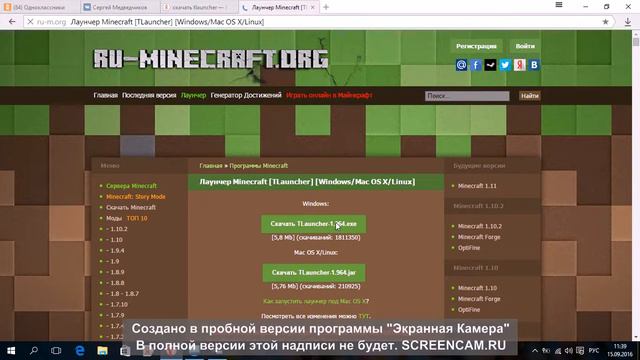The image size is (640, 360).
Task: Select version 1.10.2 in the sidebar
Action: (x=117, y=229)
